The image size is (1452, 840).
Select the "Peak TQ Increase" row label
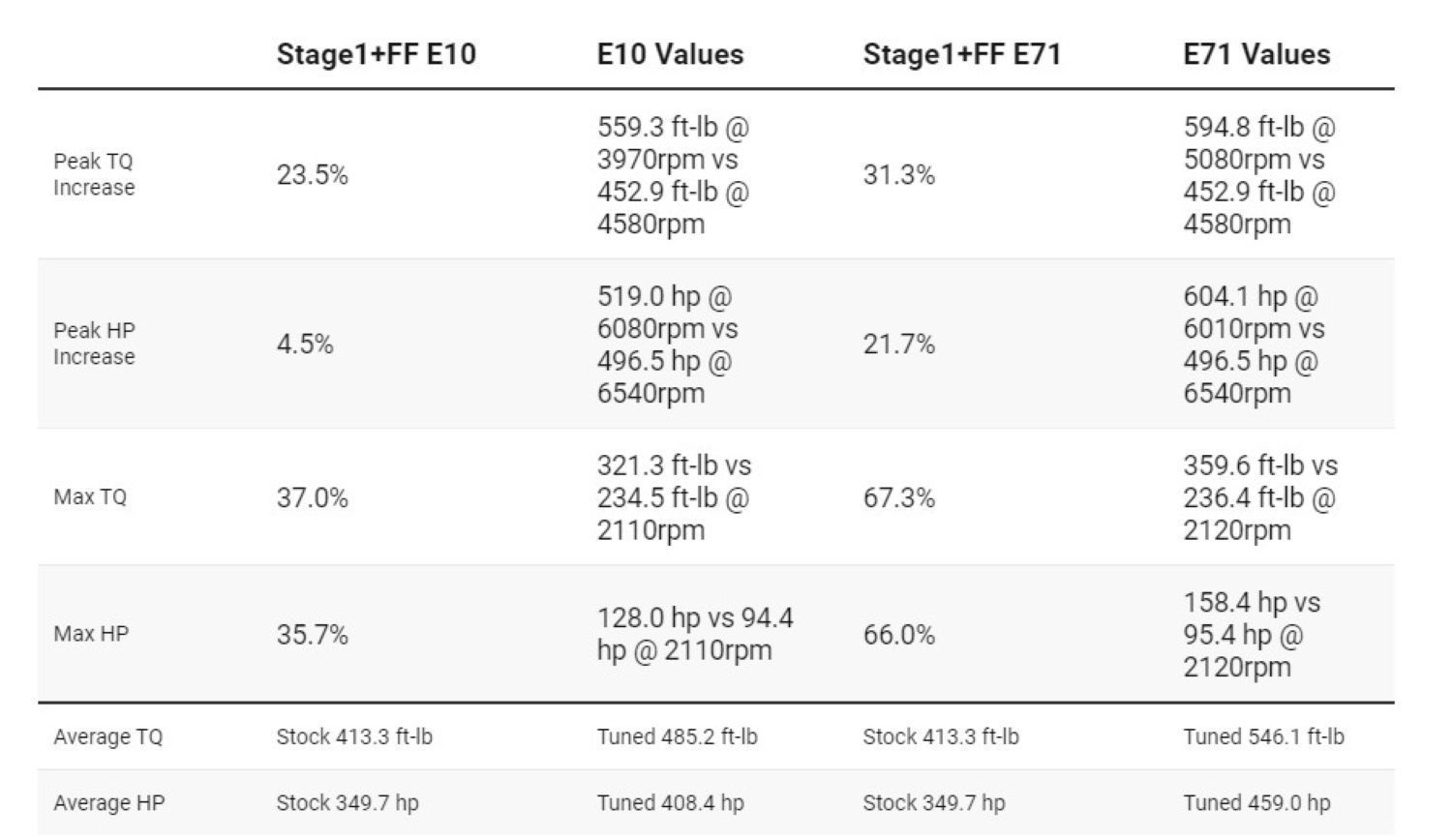tap(94, 174)
